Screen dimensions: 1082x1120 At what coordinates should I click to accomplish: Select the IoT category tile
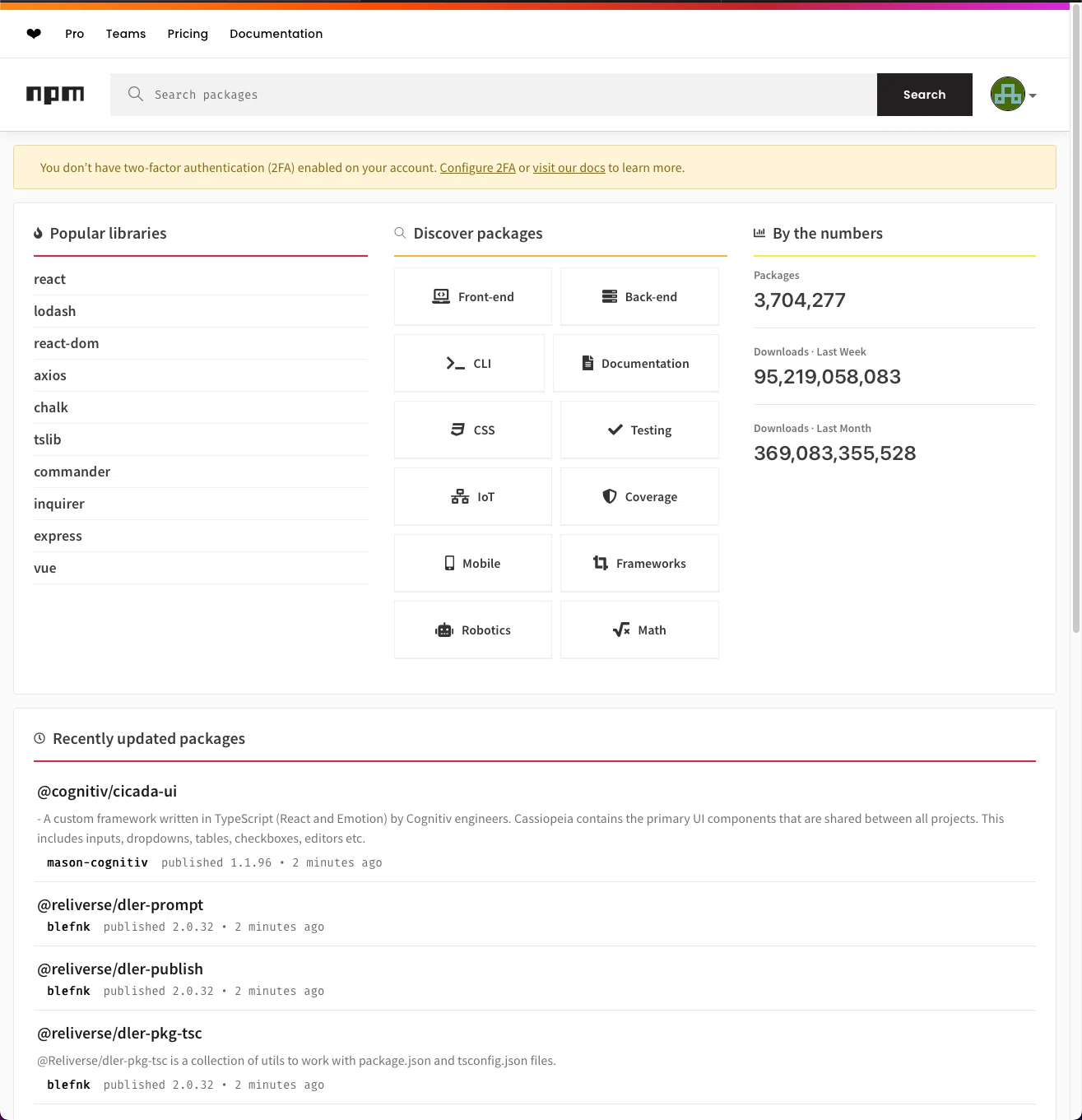click(x=473, y=497)
